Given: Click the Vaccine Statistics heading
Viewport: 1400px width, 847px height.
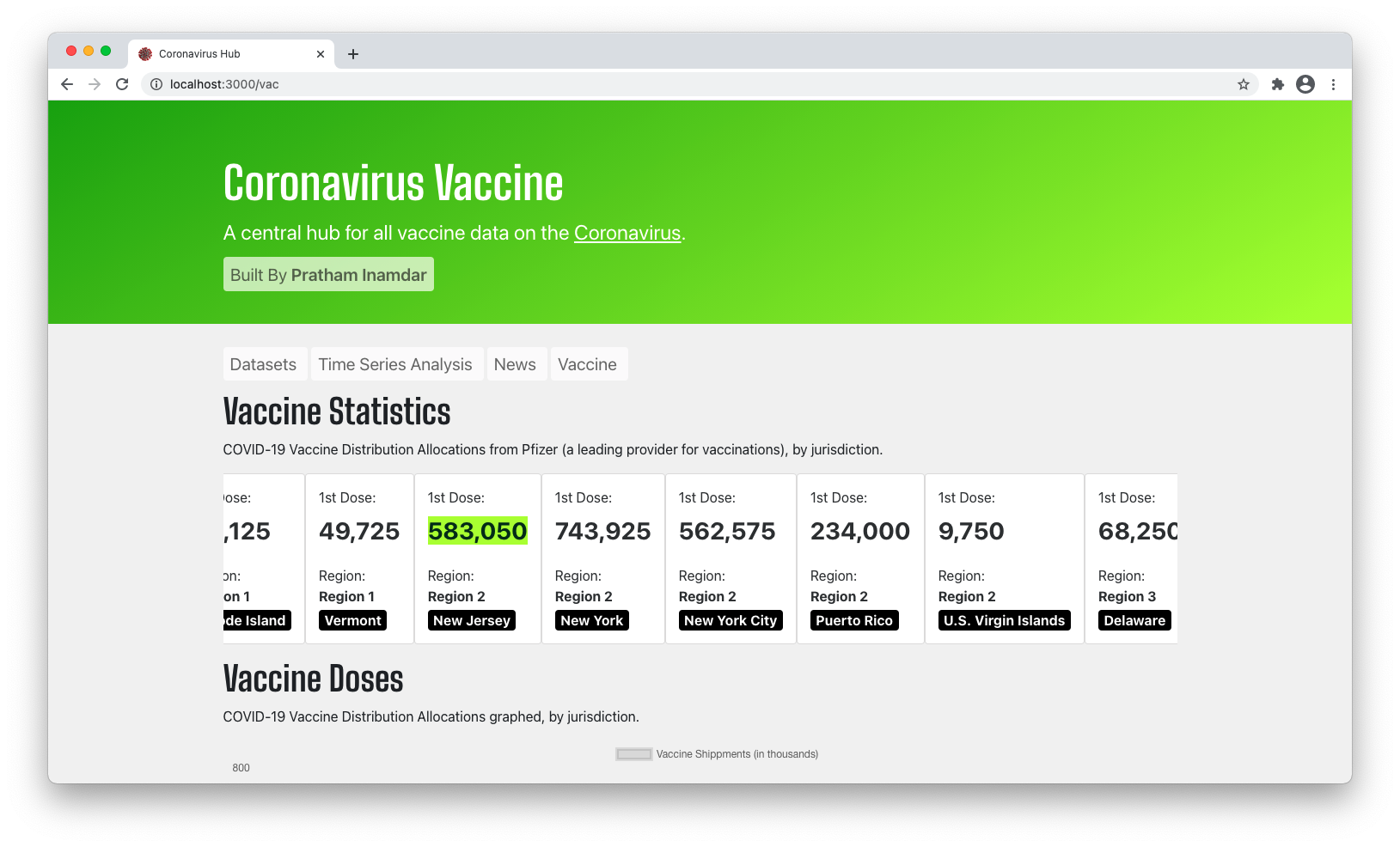Looking at the screenshot, I should tap(337, 411).
